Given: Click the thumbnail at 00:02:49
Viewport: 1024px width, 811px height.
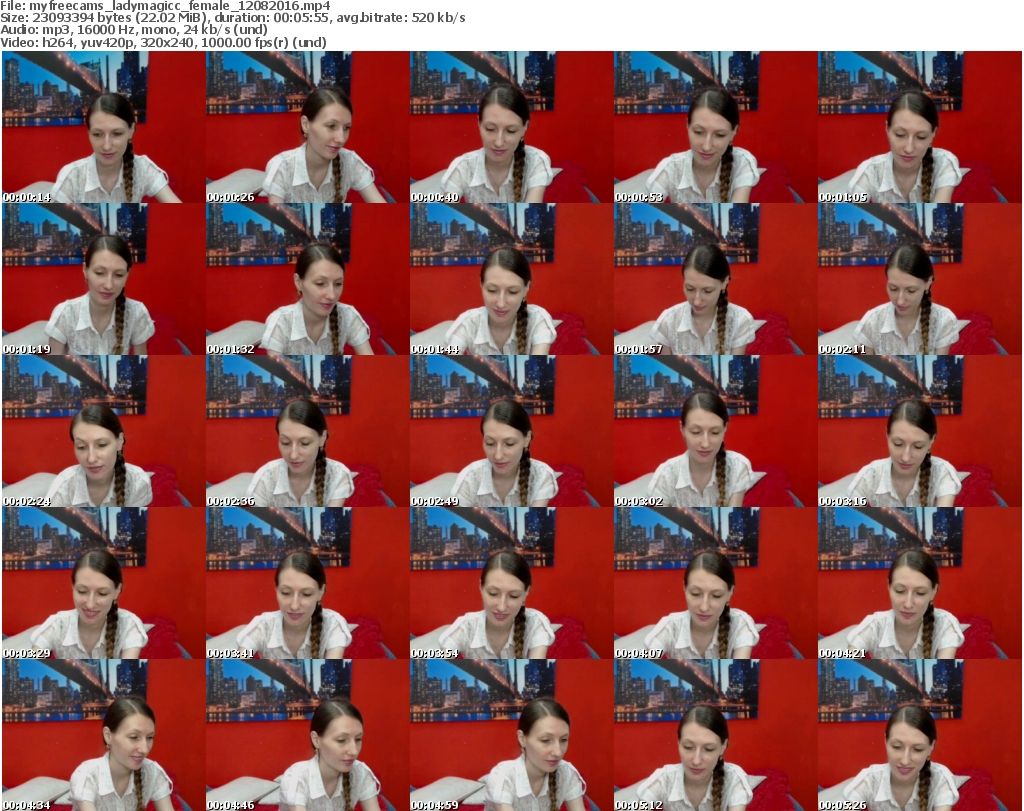Looking at the screenshot, I should tap(511, 432).
